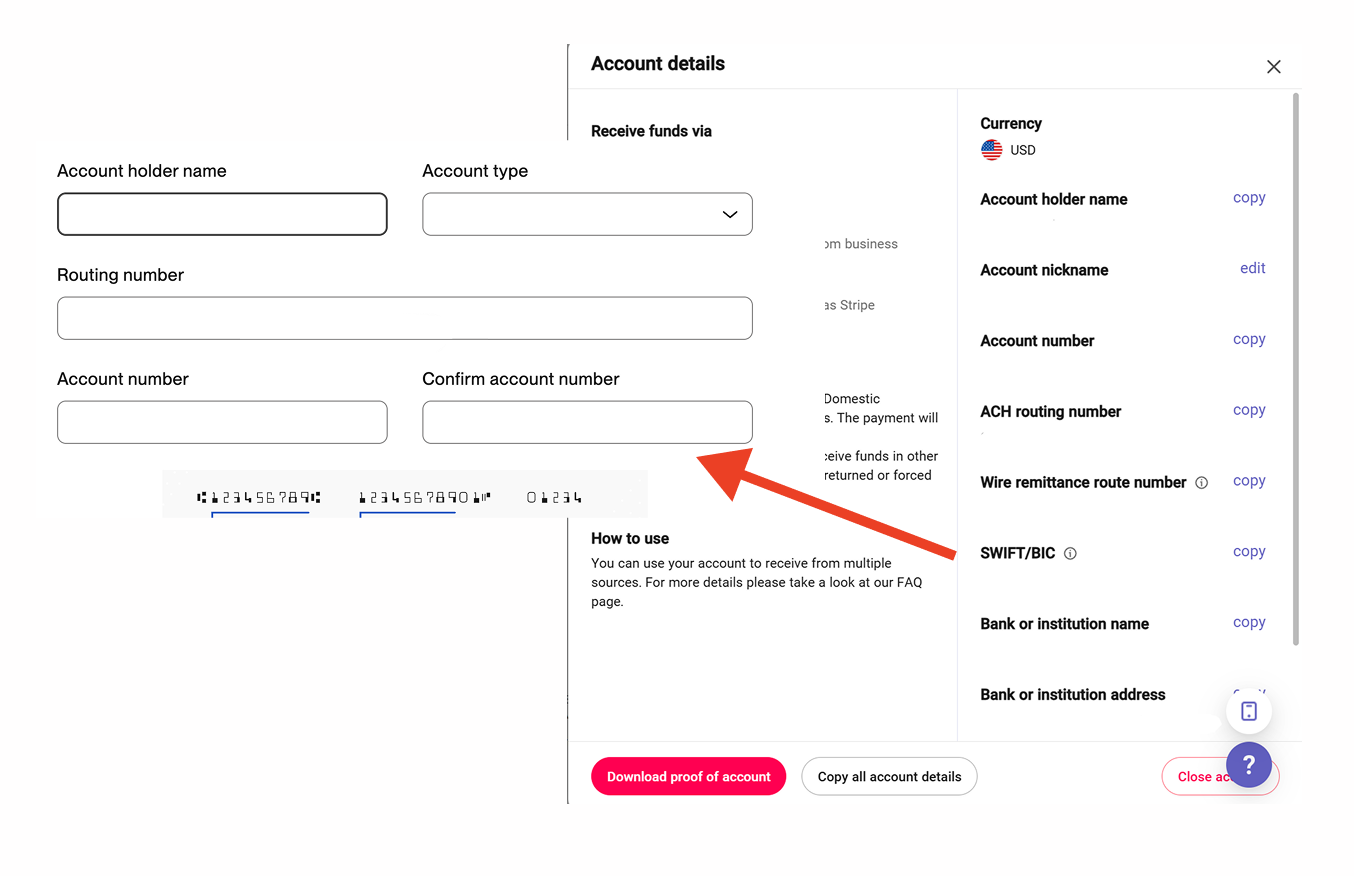
Task: Click the purple help question mark icon
Action: tap(1248, 766)
